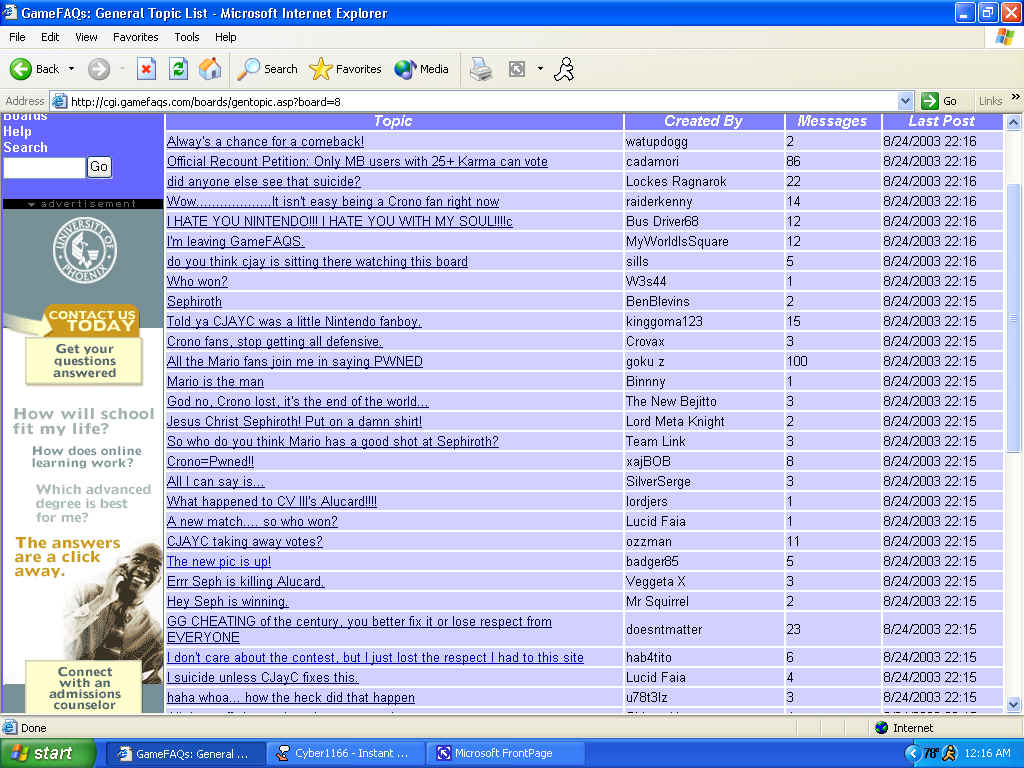Screen dimensions: 1024x768
Task: Click the 'Messages' column header
Action: [x=832, y=121]
